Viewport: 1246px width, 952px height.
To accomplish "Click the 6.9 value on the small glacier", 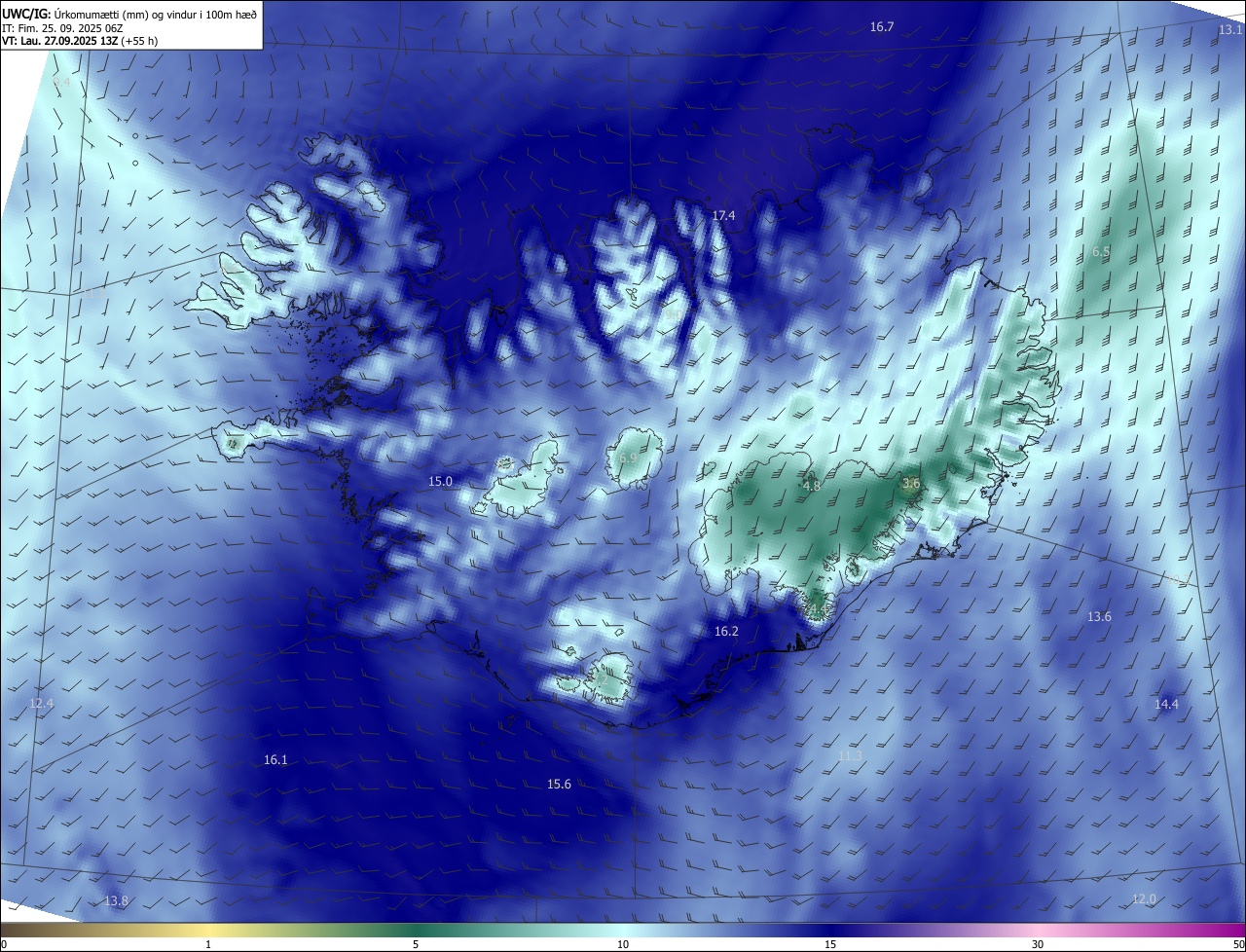I will (628, 458).
